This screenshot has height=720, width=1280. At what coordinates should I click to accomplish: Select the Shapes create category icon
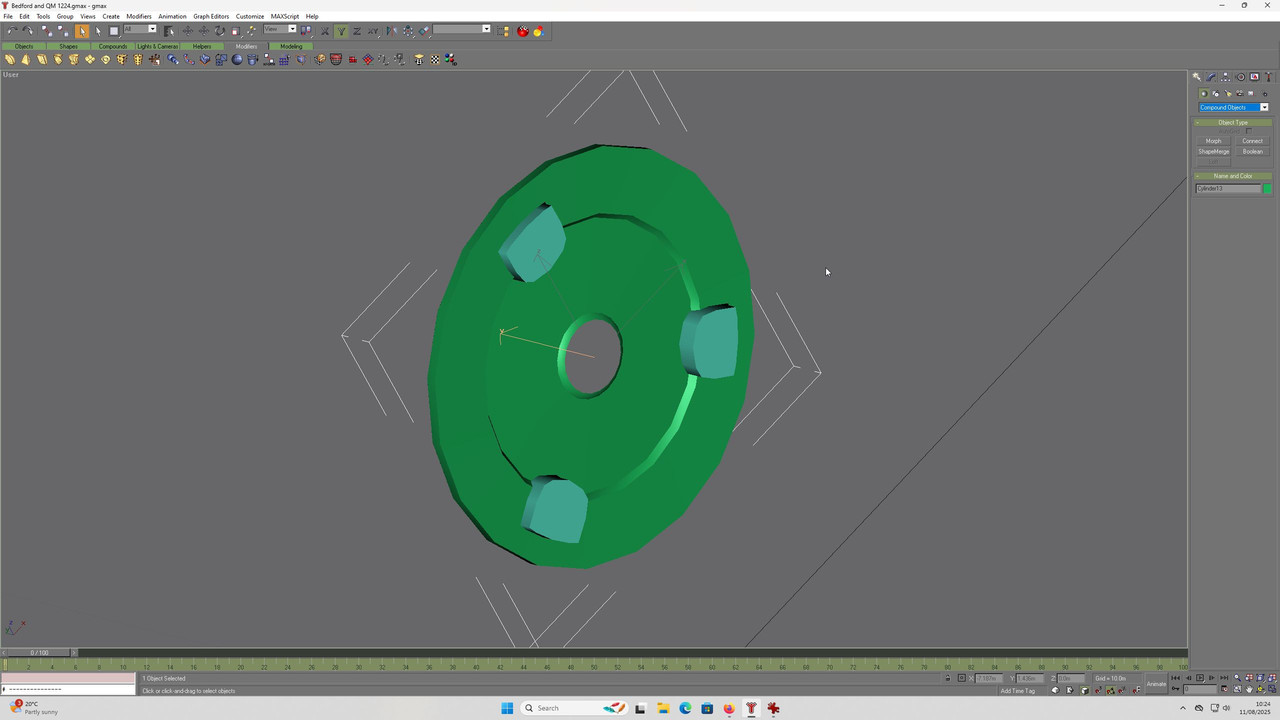[1216, 93]
